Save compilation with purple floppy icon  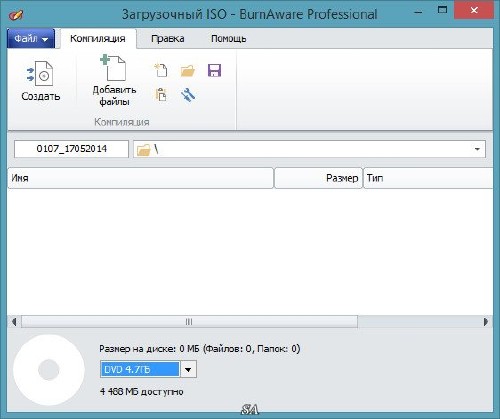[x=214, y=70]
